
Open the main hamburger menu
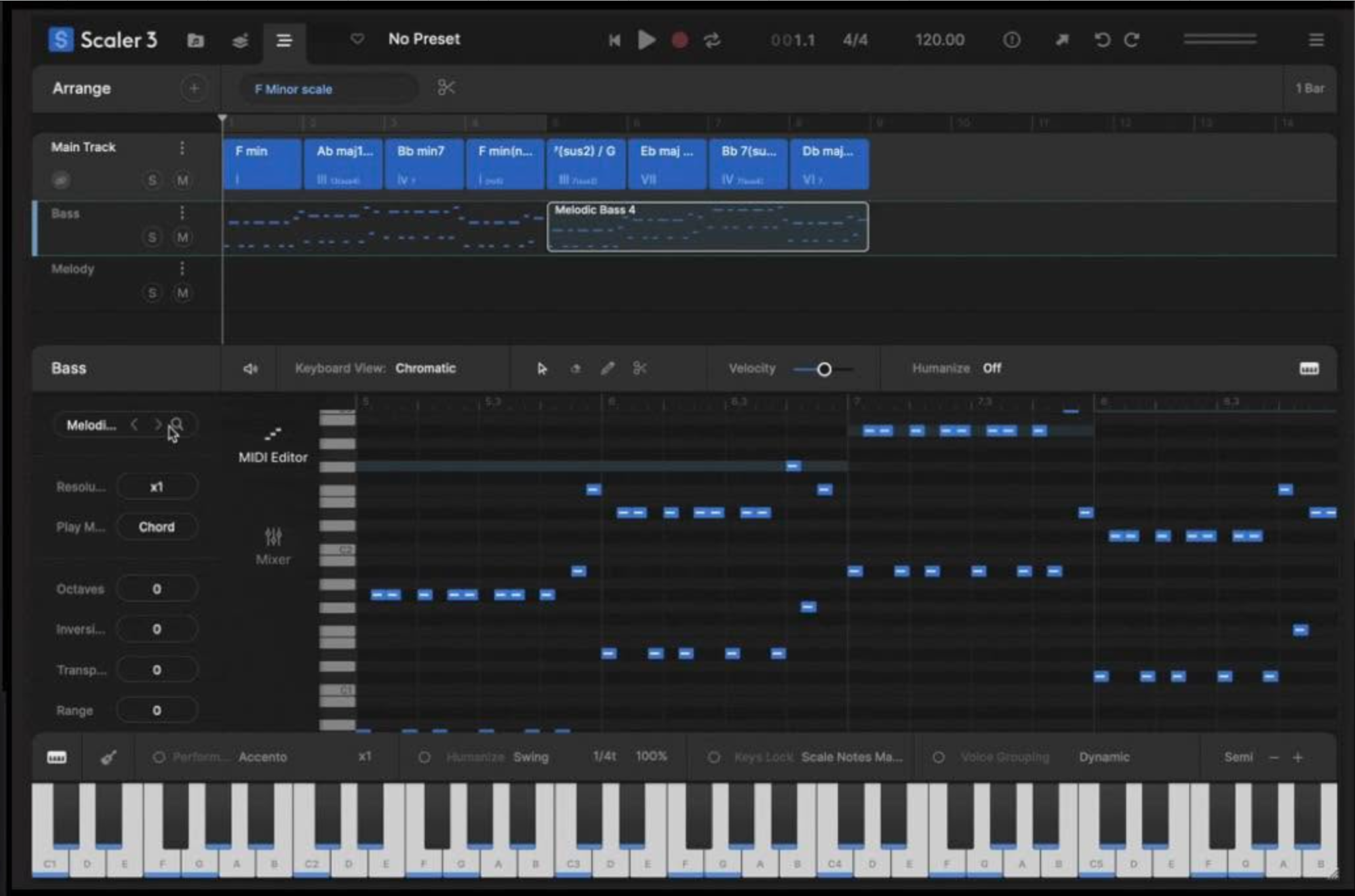[x=1316, y=41]
